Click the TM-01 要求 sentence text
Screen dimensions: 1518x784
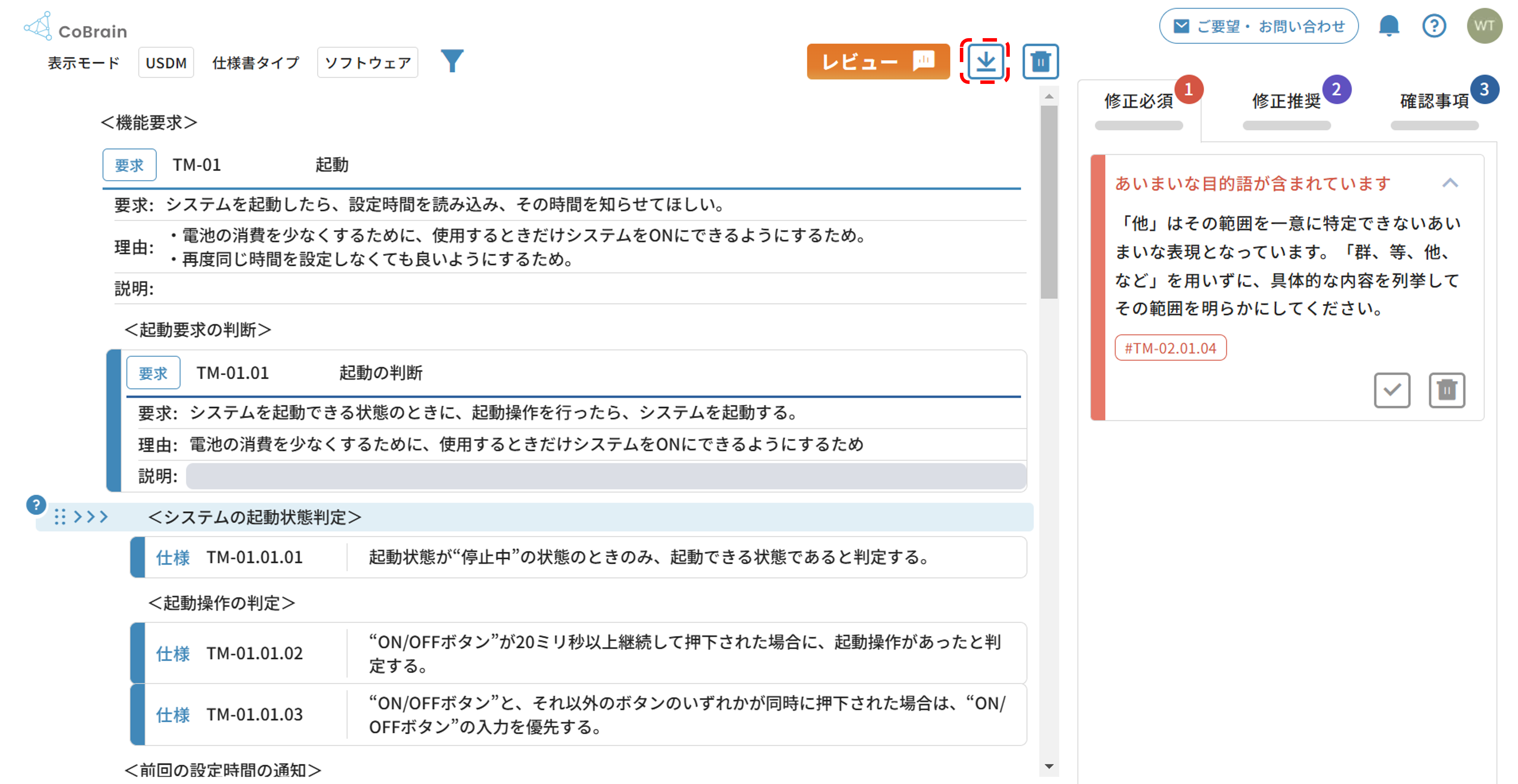coord(445,204)
